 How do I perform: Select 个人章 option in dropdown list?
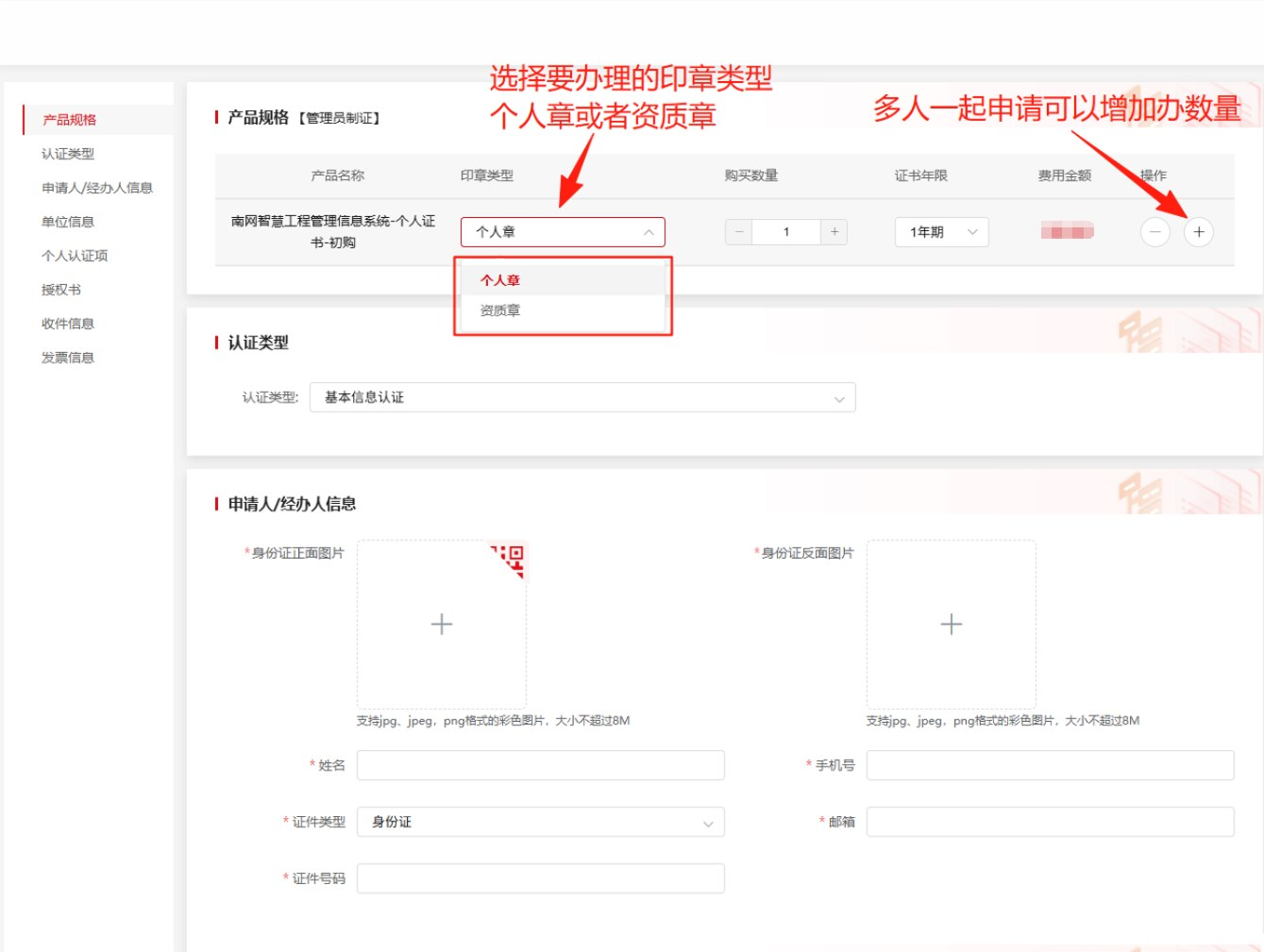[x=500, y=280]
